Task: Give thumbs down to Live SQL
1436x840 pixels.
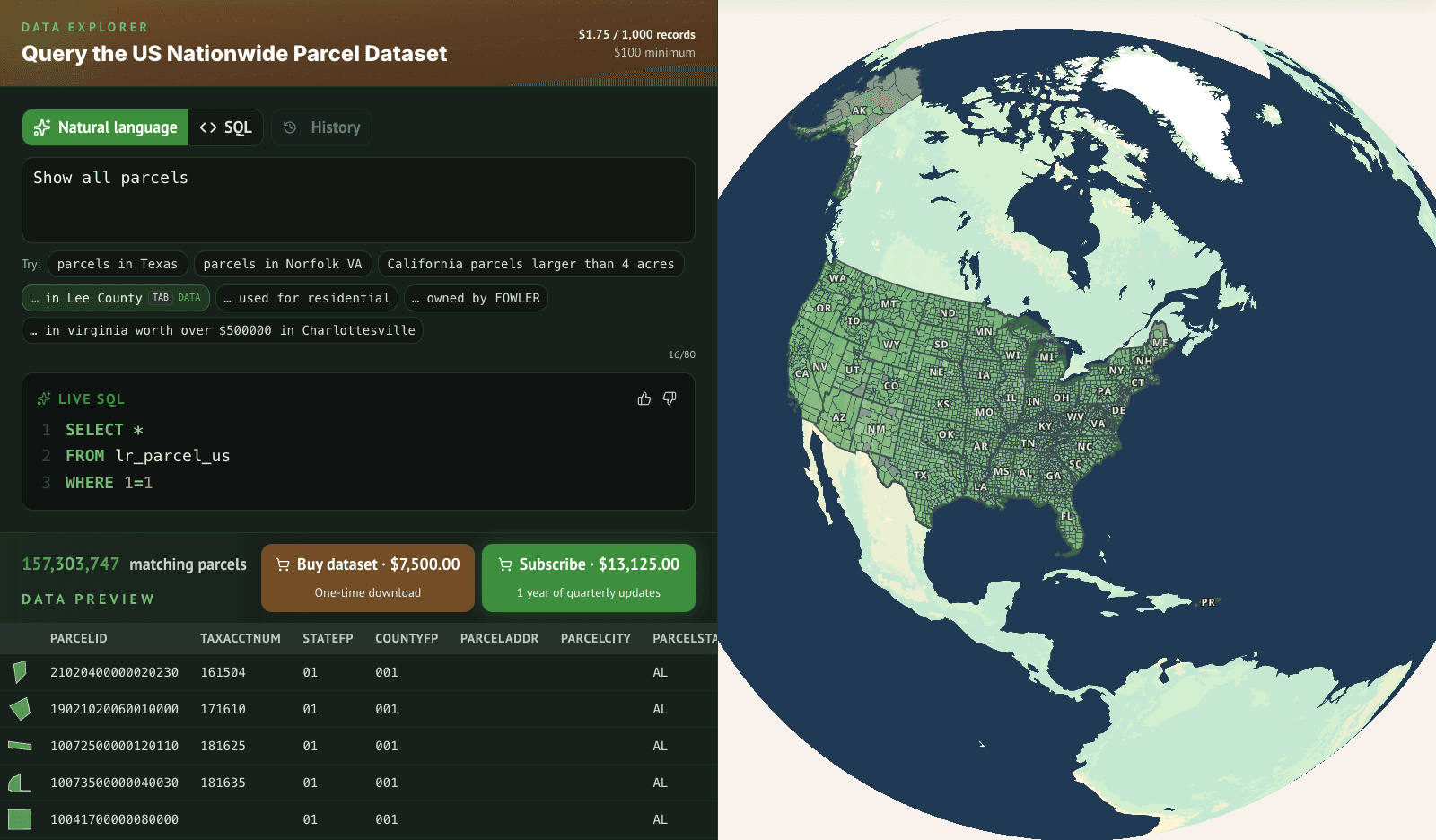Action: pos(670,398)
